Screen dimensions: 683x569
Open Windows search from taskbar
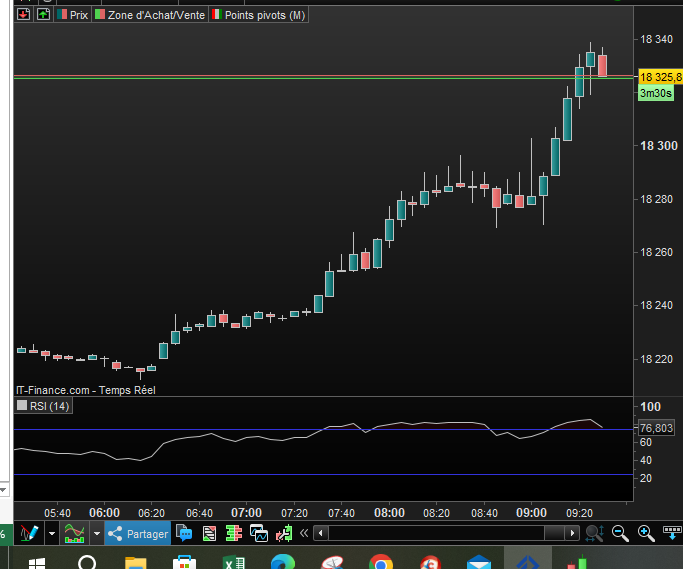pyautogui.click(x=87, y=562)
